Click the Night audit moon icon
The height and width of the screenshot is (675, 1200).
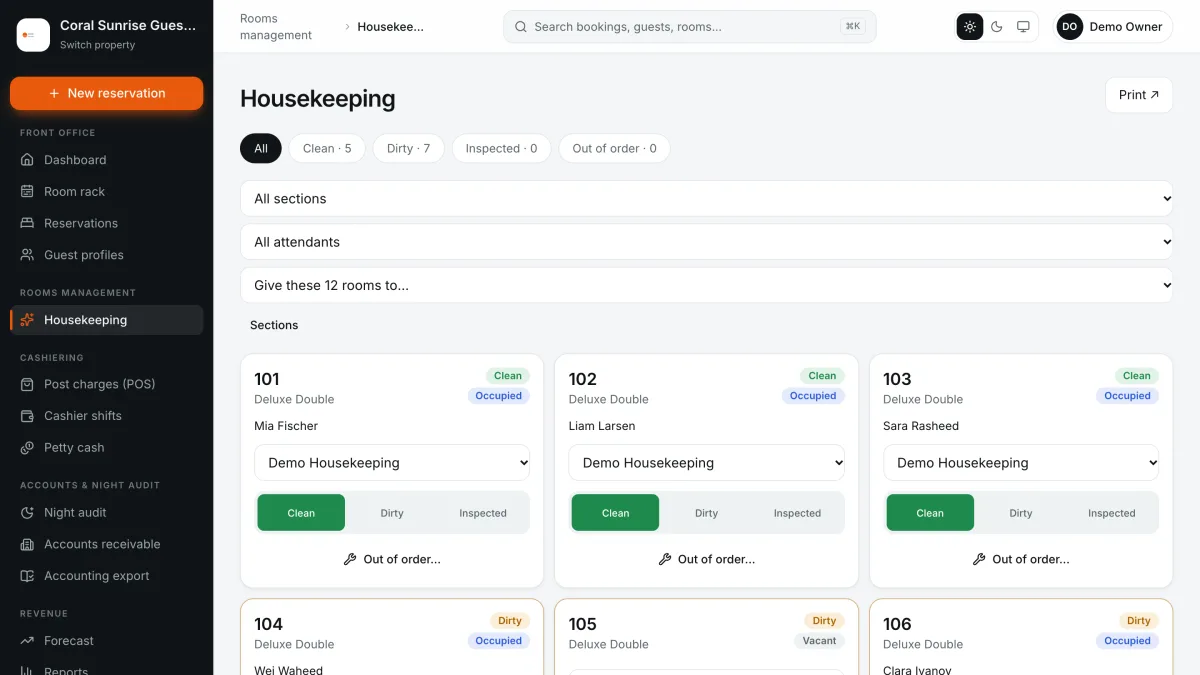[x=27, y=513]
